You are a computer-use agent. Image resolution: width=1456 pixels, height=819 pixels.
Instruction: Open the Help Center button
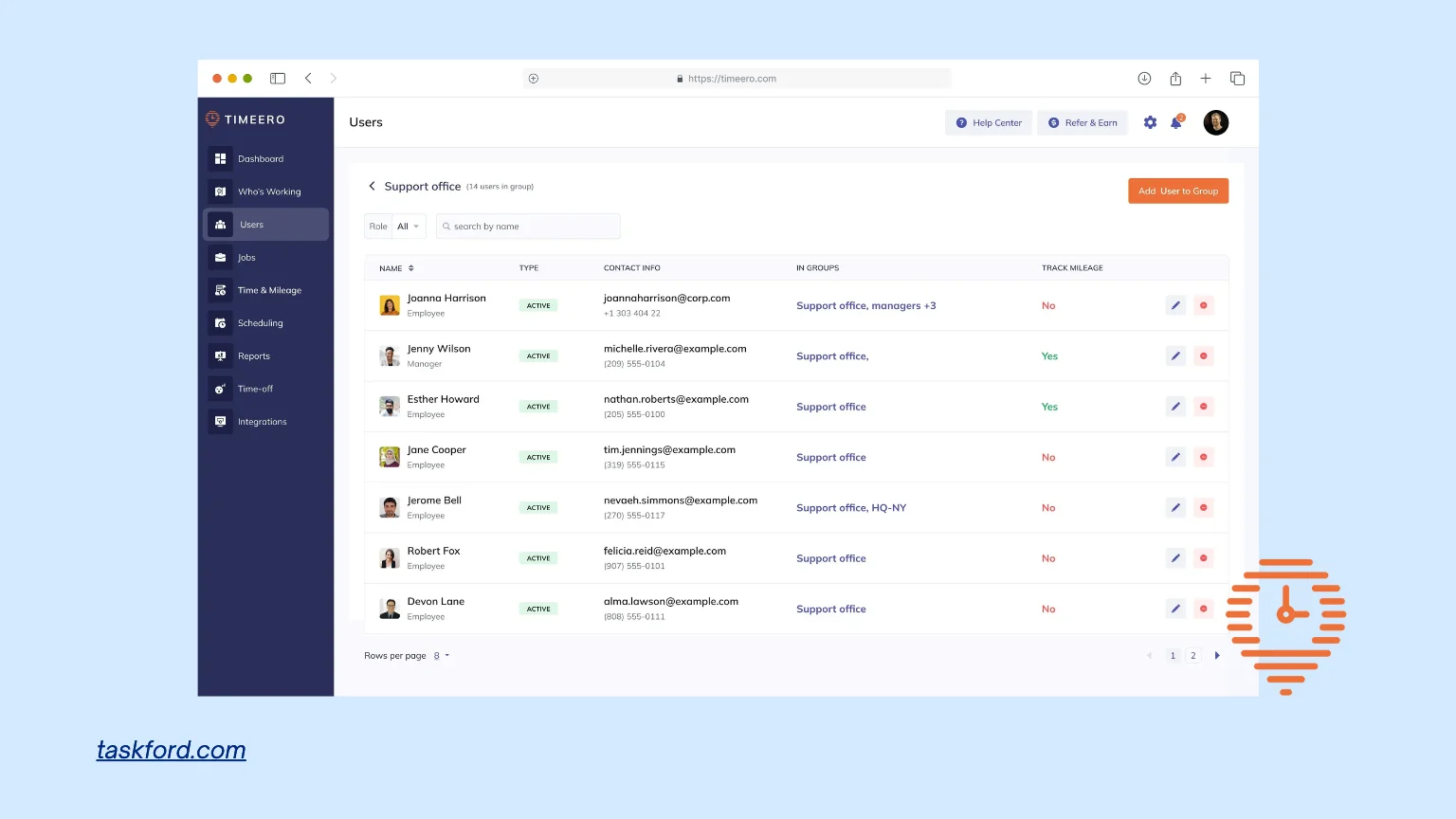989,123
